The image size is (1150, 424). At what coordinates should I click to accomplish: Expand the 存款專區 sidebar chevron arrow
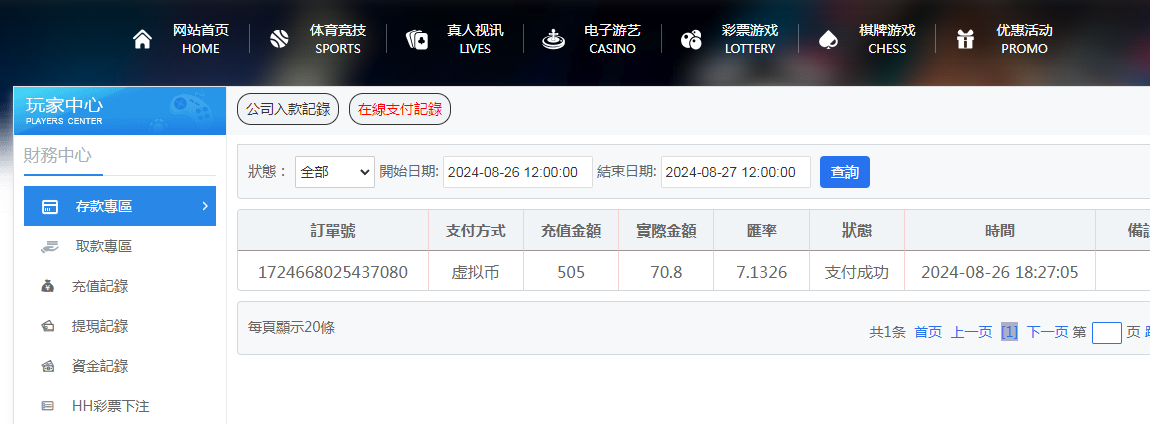coord(204,206)
